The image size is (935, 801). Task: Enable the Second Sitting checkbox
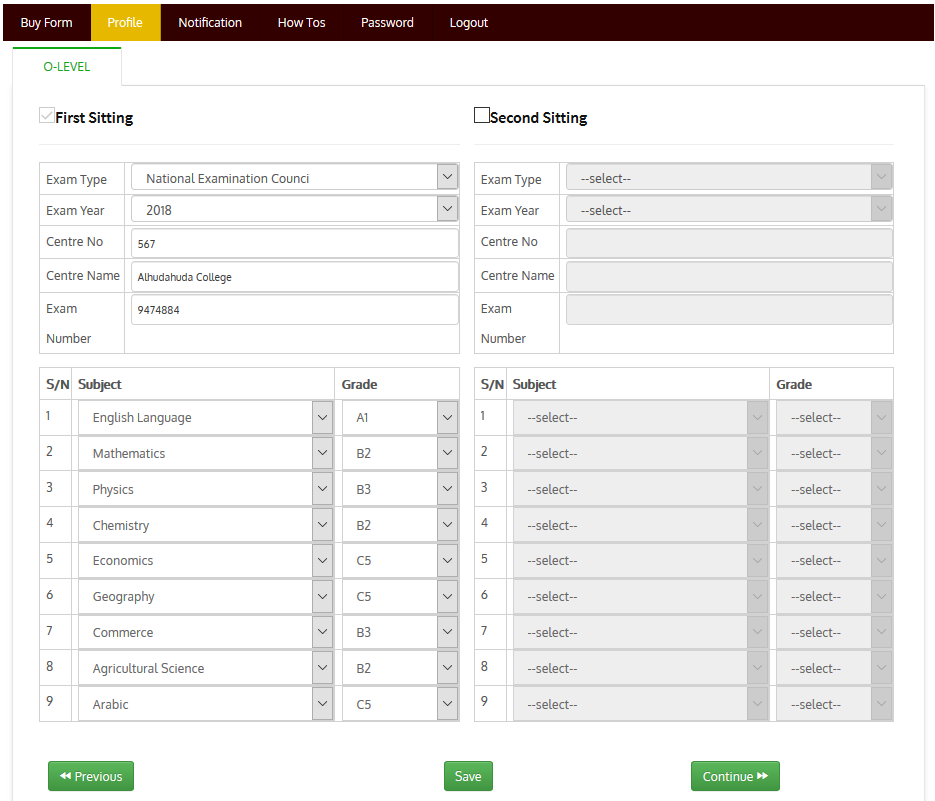[481, 115]
